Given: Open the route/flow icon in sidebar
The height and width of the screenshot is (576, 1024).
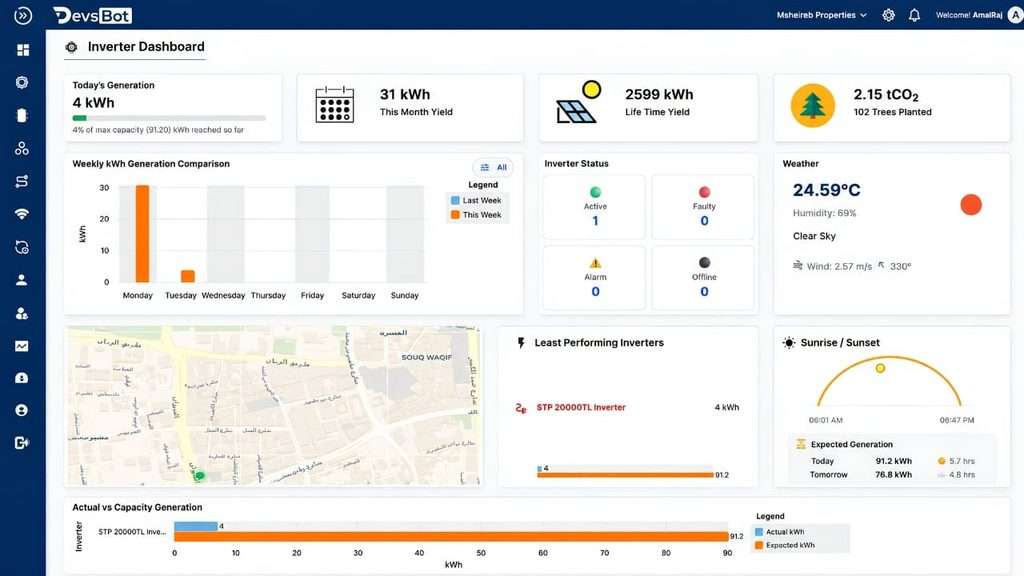Looking at the screenshot, I should point(22,182).
